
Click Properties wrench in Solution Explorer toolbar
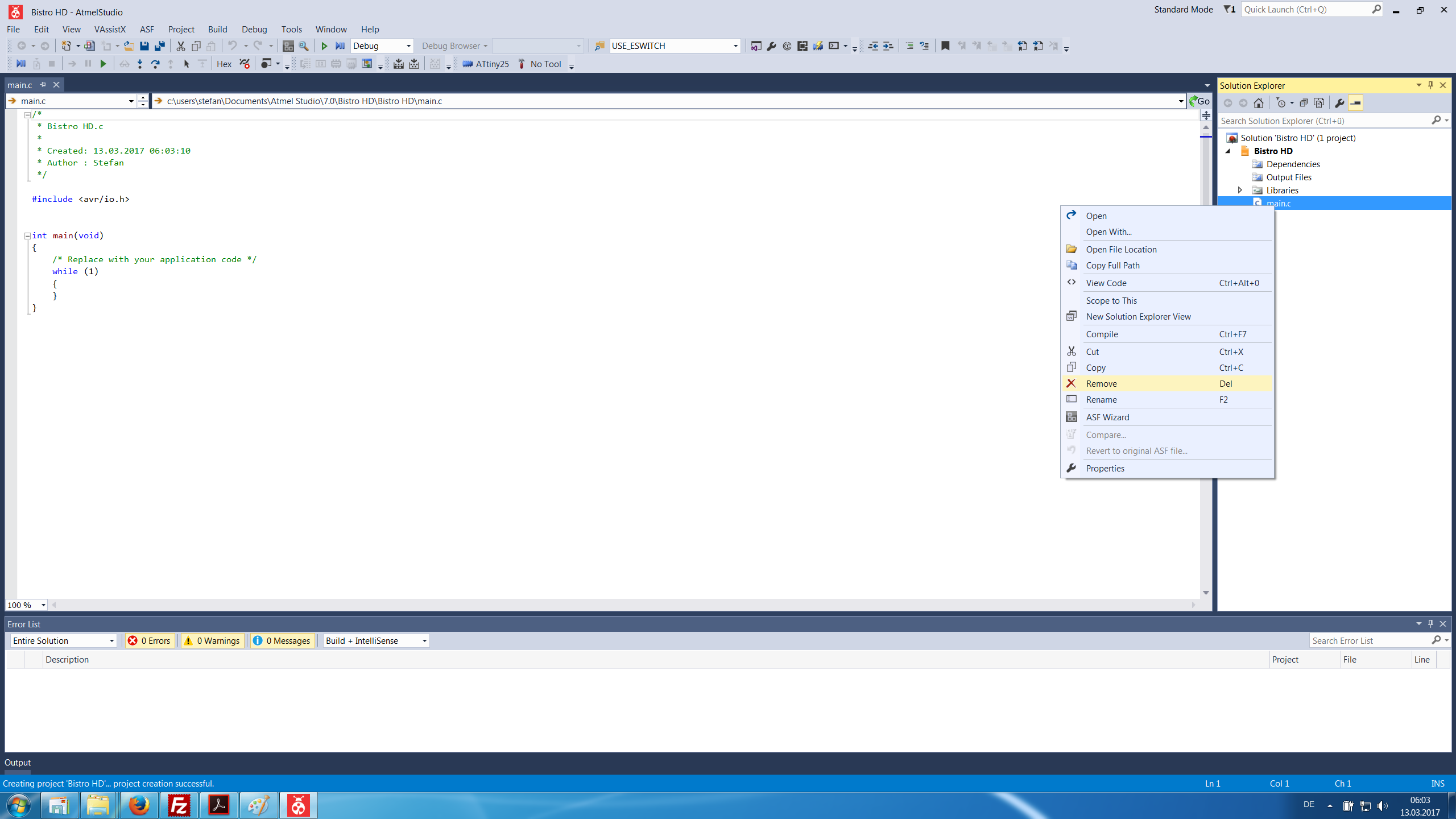coord(1339,103)
